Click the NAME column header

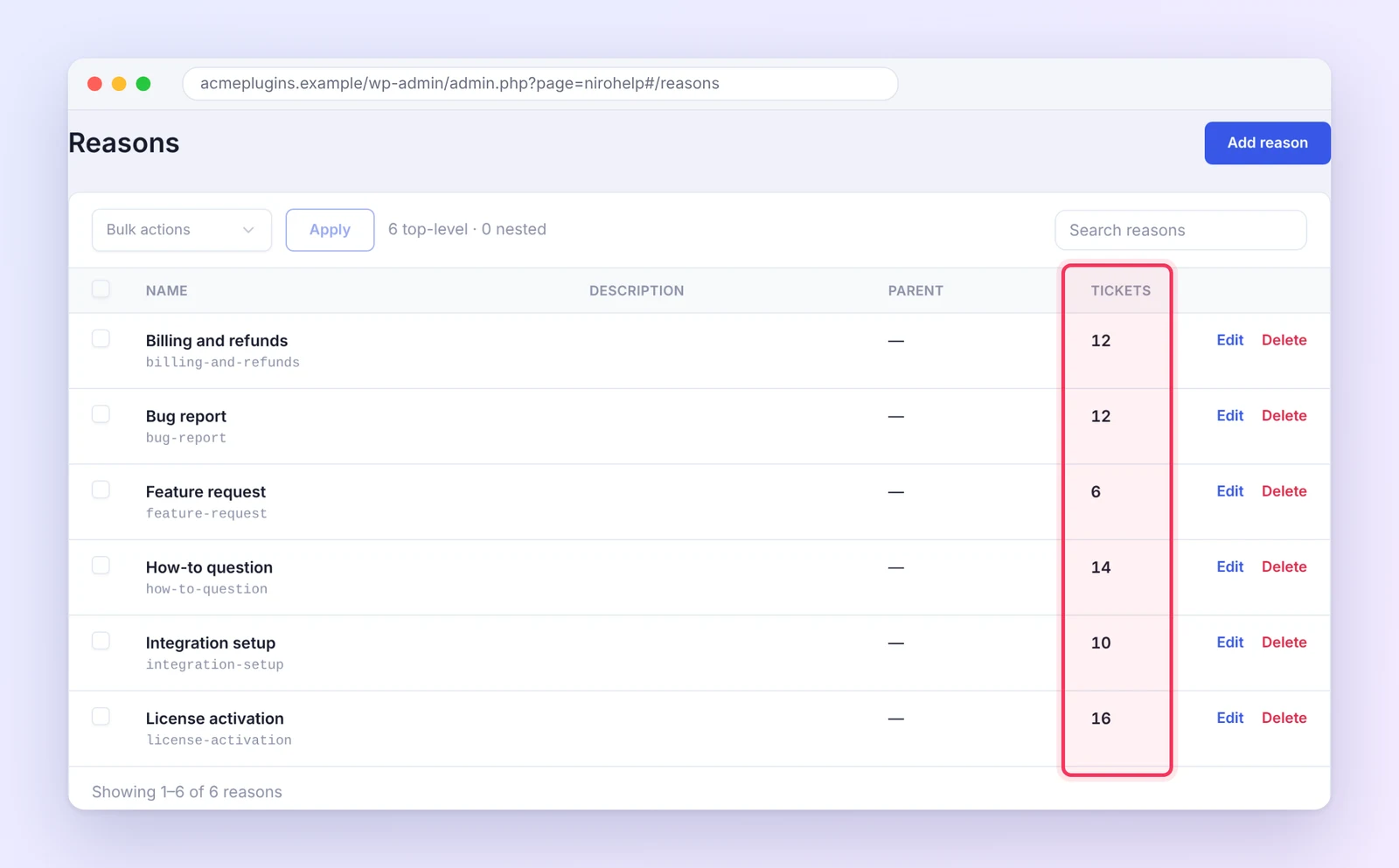click(166, 291)
